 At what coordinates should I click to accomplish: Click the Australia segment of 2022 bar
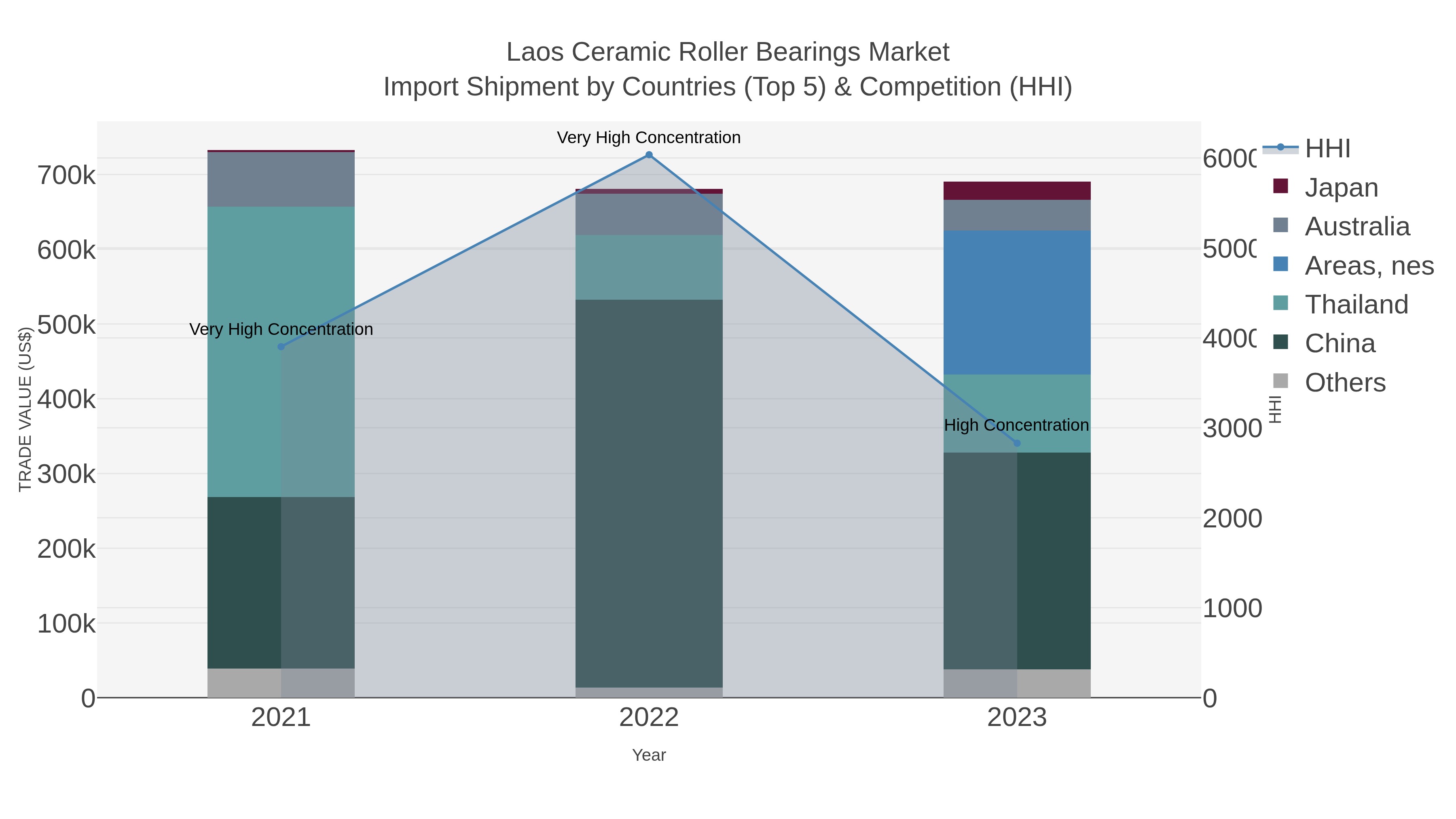pos(649,215)
